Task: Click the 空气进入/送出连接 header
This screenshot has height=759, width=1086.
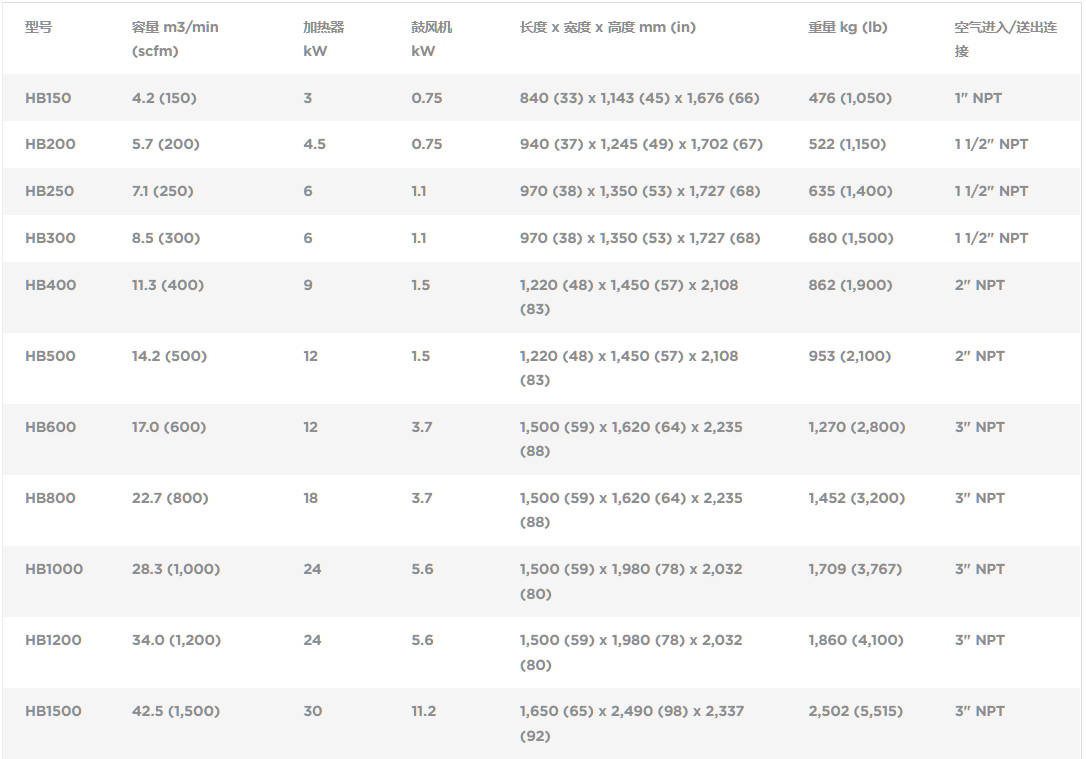Action: coord(1006,39)
